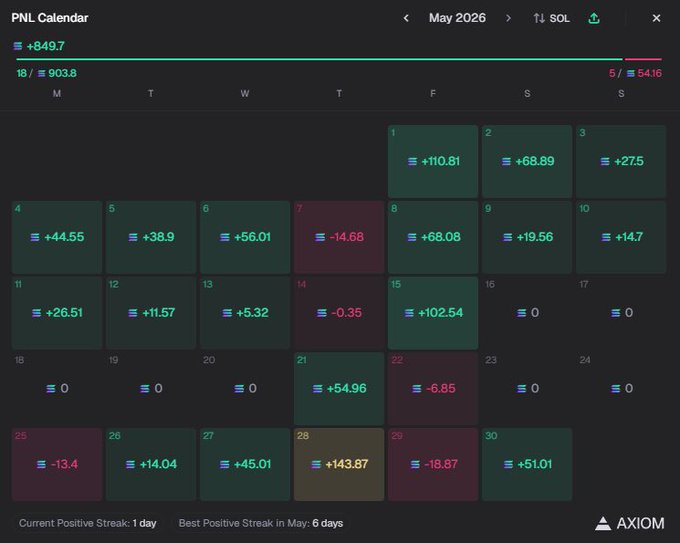The image size is (680, 543).
Task: Click day 20 cell with zero PNL
Action: point(245,389)
